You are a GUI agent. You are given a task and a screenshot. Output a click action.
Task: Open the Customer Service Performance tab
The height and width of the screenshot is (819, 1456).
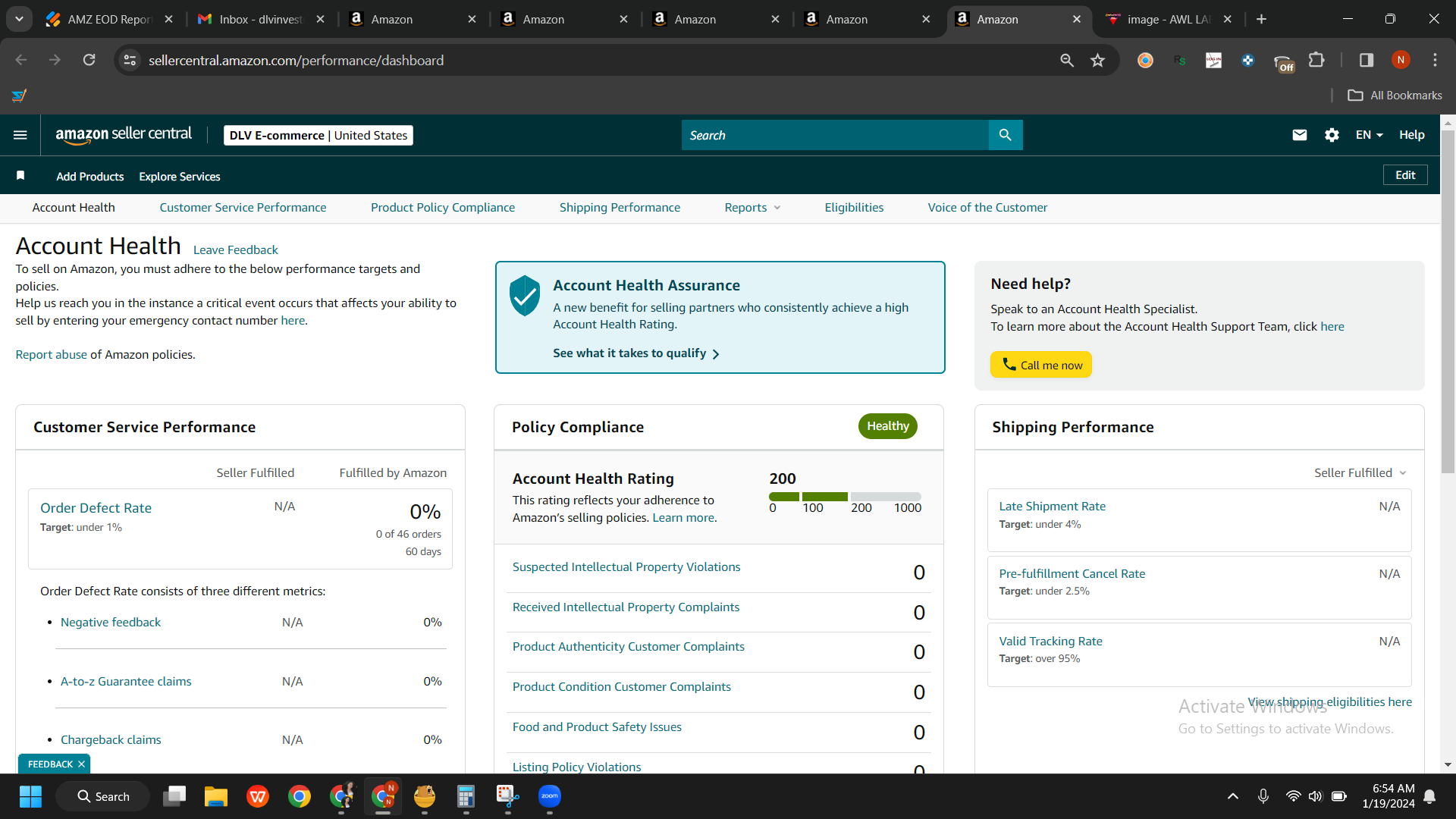point(243,208)
